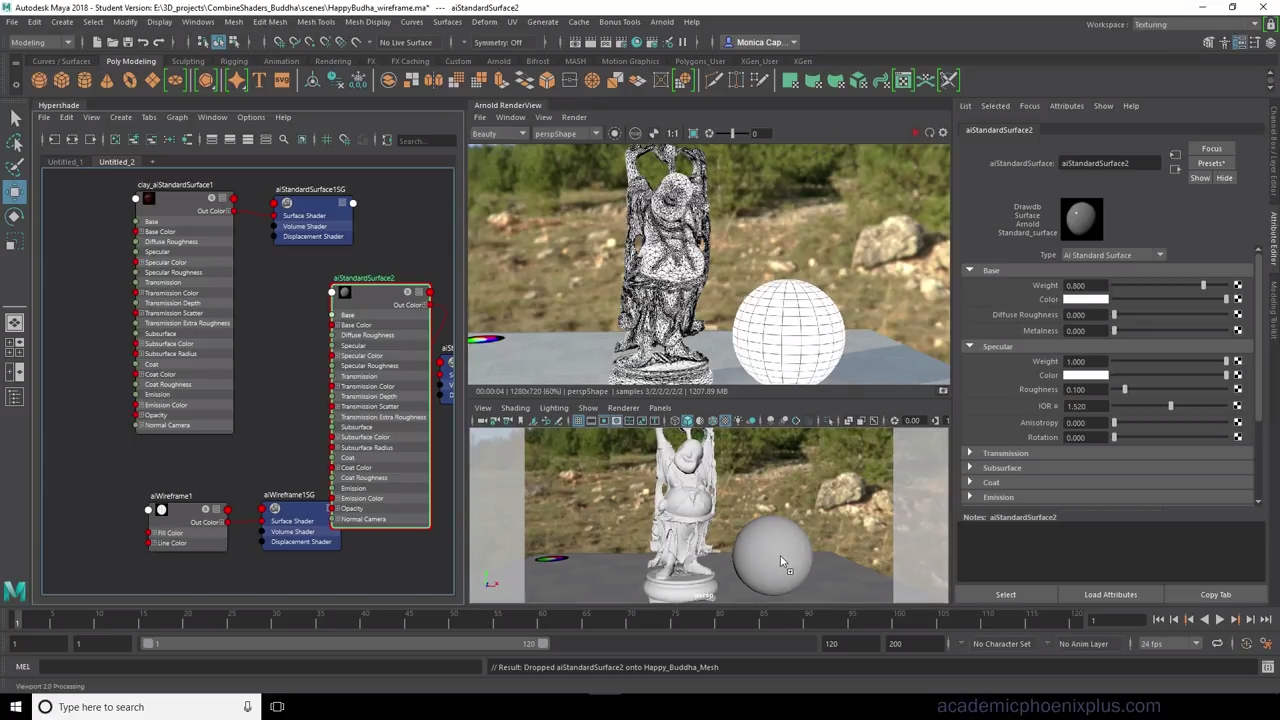The height and width of the screenshot is (720, 1280).
Task: Toggle the Base Weight map connection checker
Action: (x=1237, y=286)
